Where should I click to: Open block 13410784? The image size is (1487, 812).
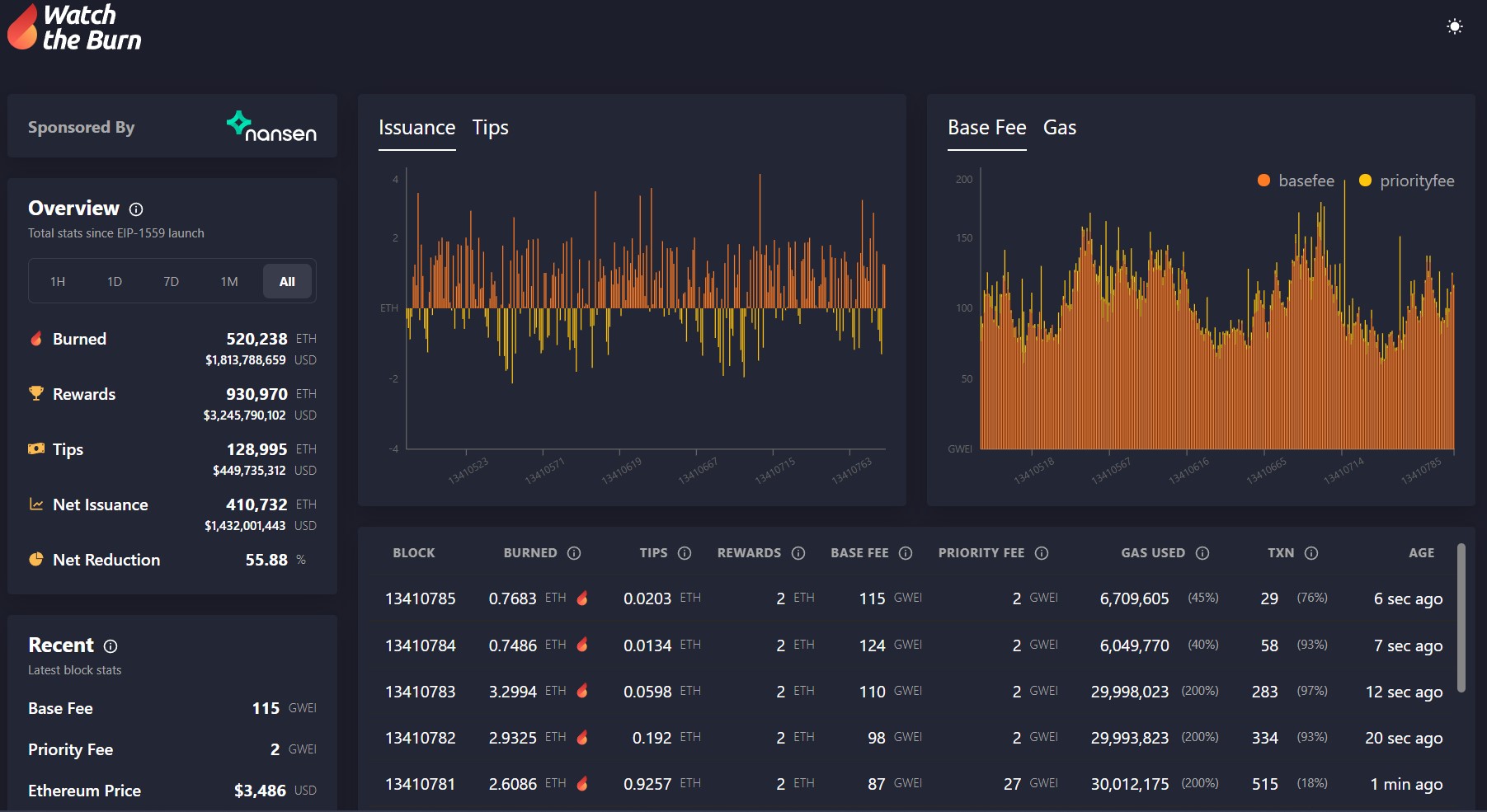421,645
